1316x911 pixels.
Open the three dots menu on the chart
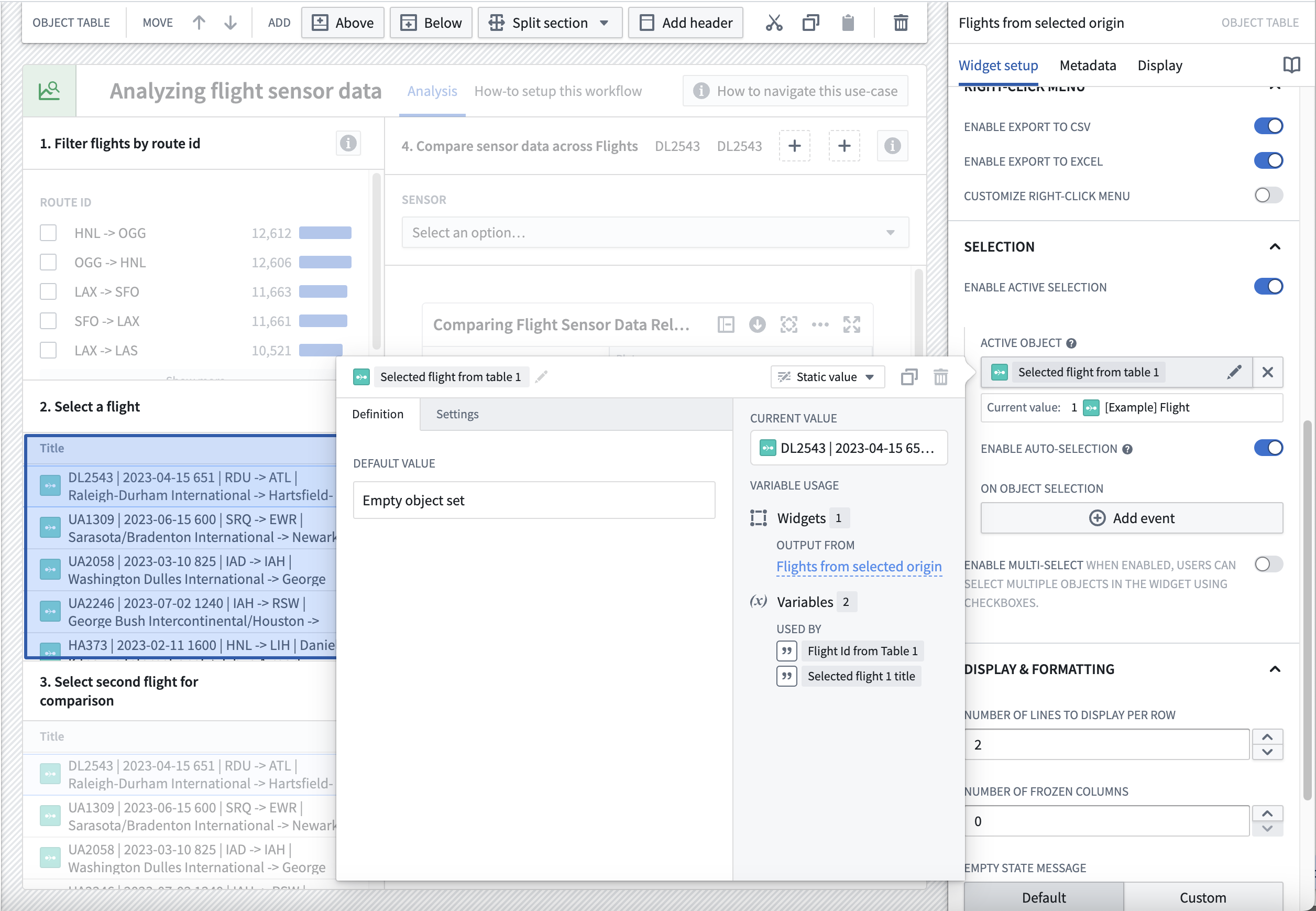[820, 325]
